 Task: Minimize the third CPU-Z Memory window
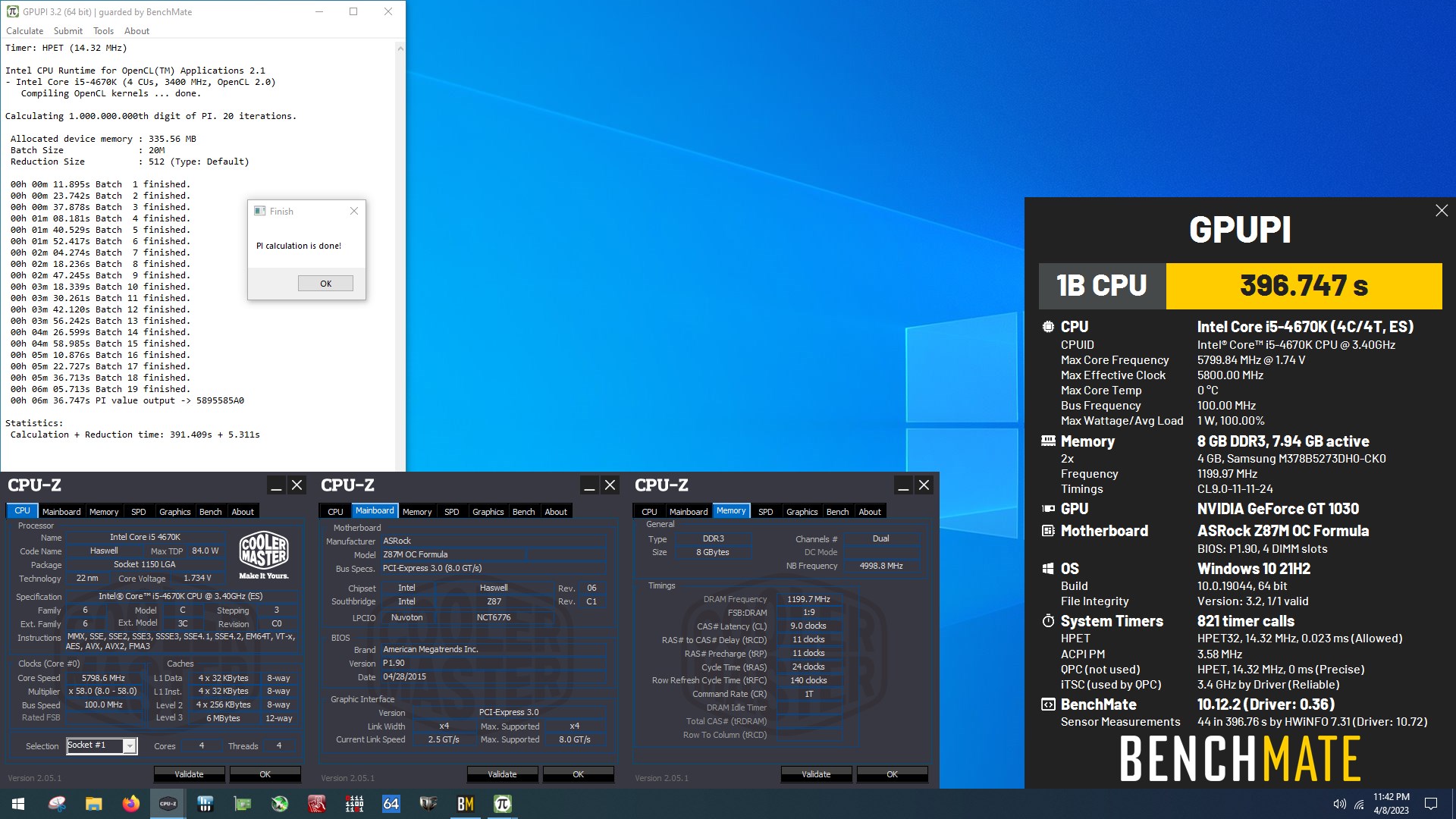click(903, 485)
